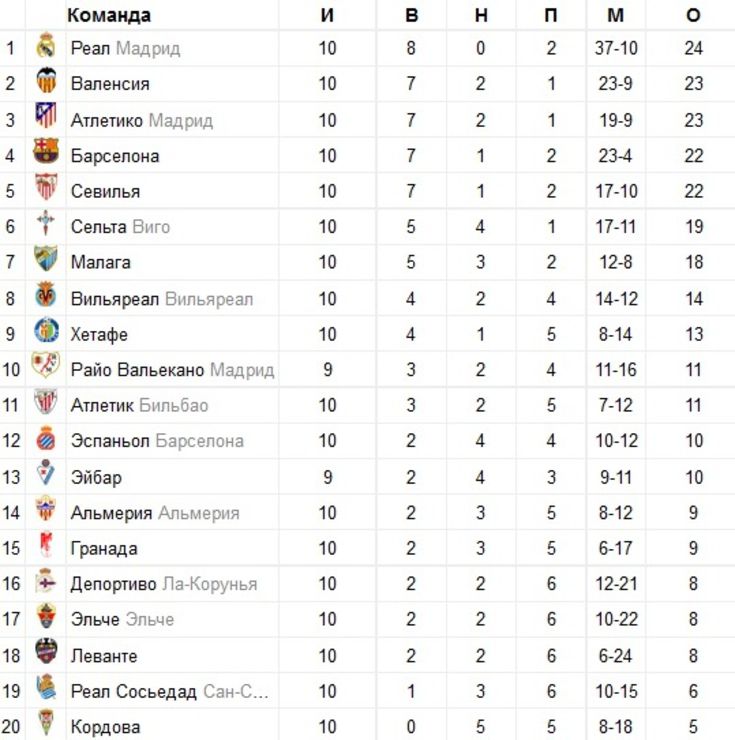Click the Levante dark crest icon
The image size is (735, 740).
46,651
